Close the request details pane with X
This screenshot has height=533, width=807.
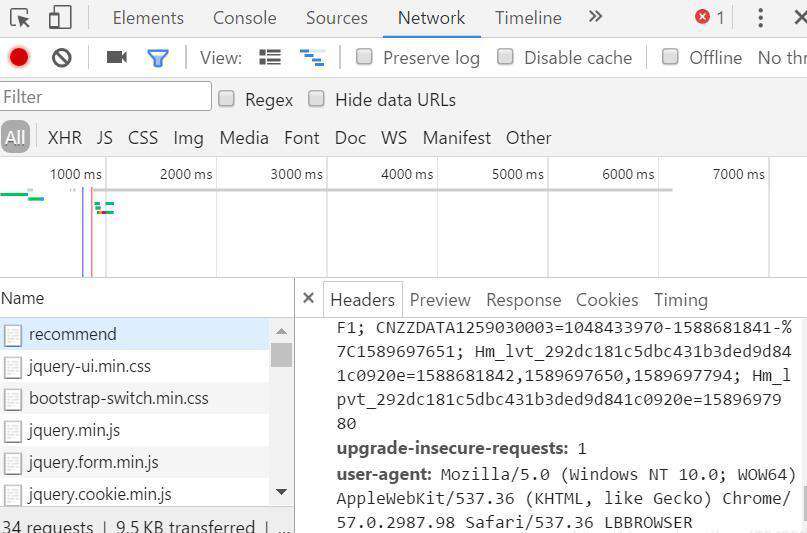tap(308, 298)
